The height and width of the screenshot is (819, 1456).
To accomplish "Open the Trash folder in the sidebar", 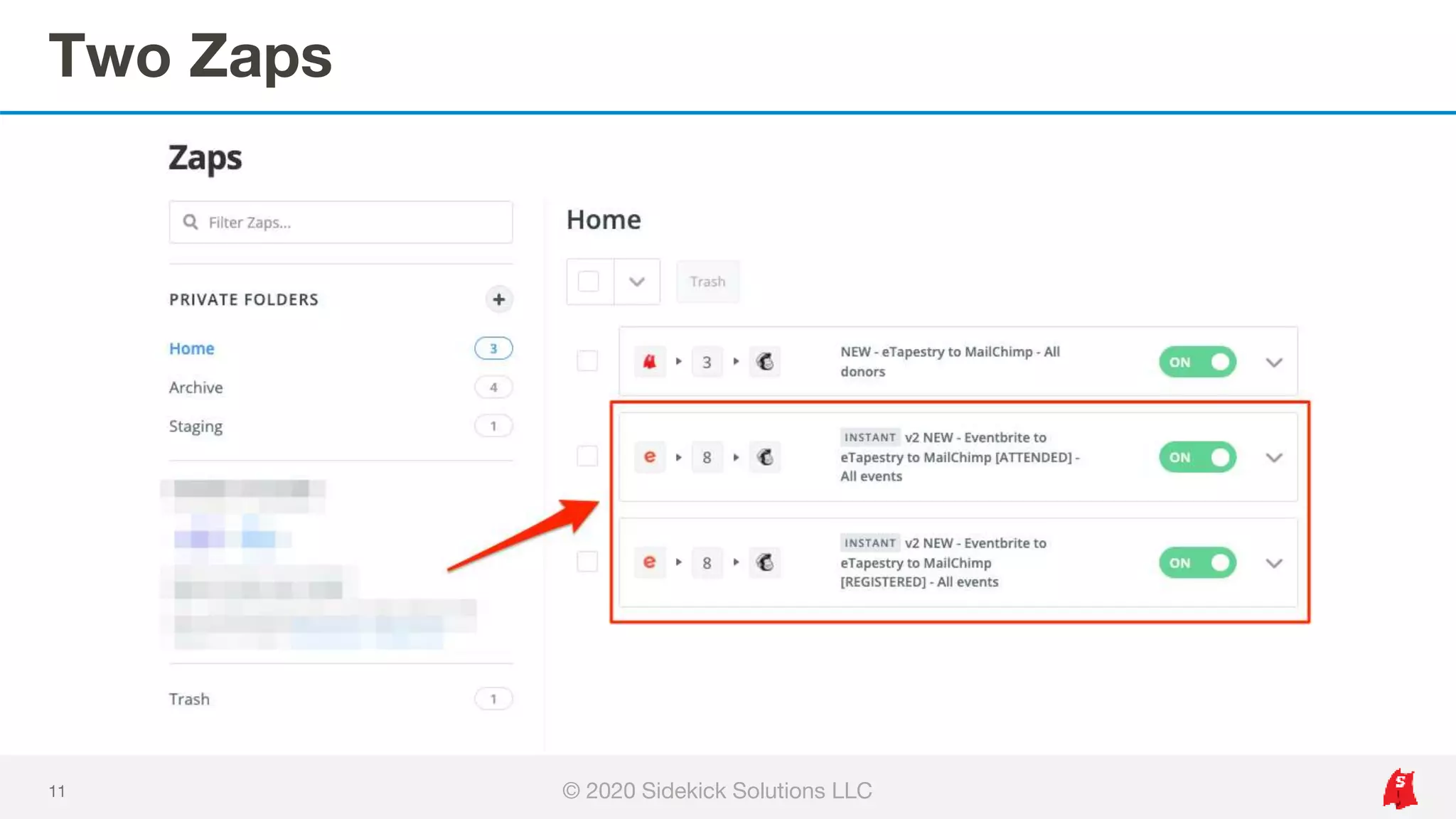I will tap(189, 699).
